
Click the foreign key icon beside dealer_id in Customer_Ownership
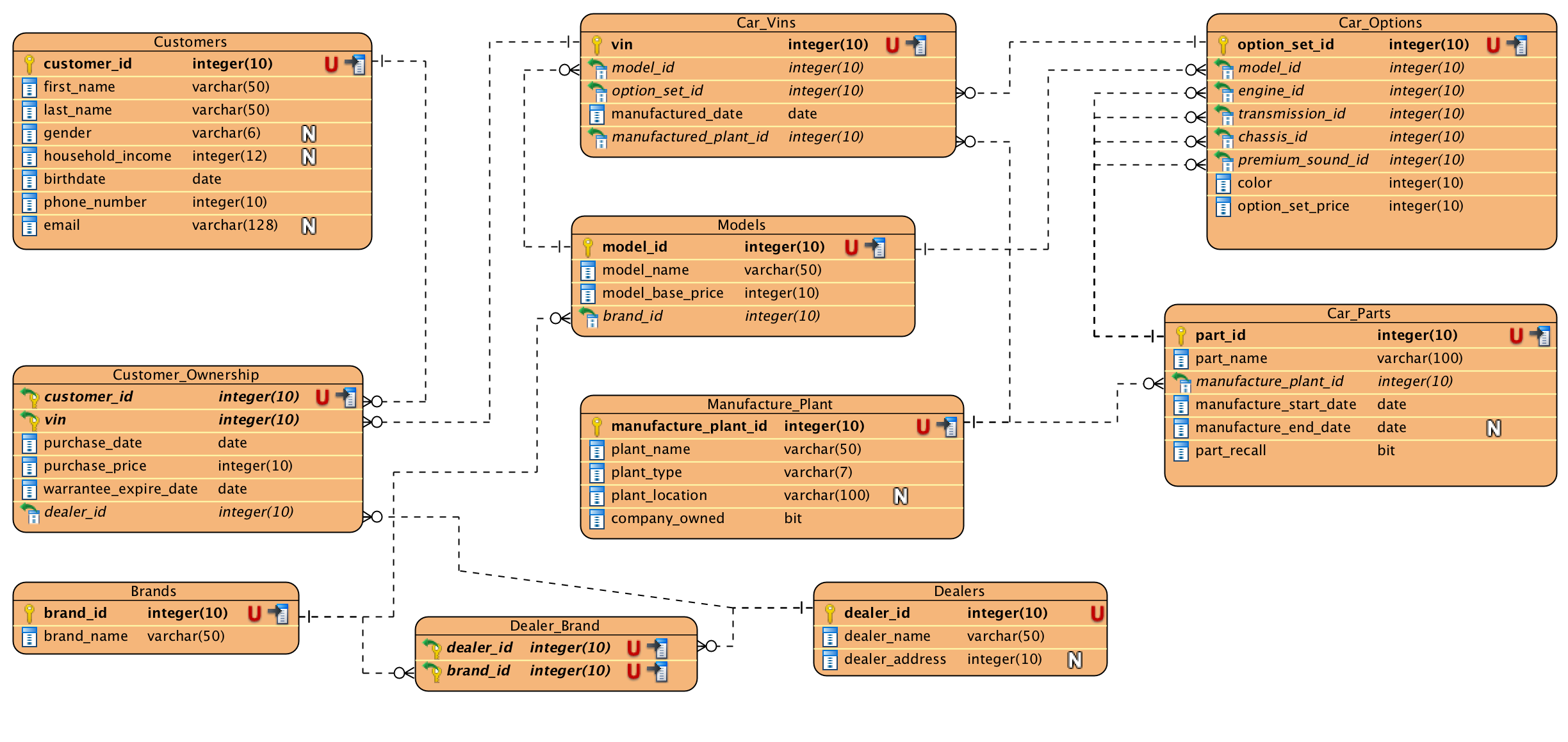tap(30, 513)
